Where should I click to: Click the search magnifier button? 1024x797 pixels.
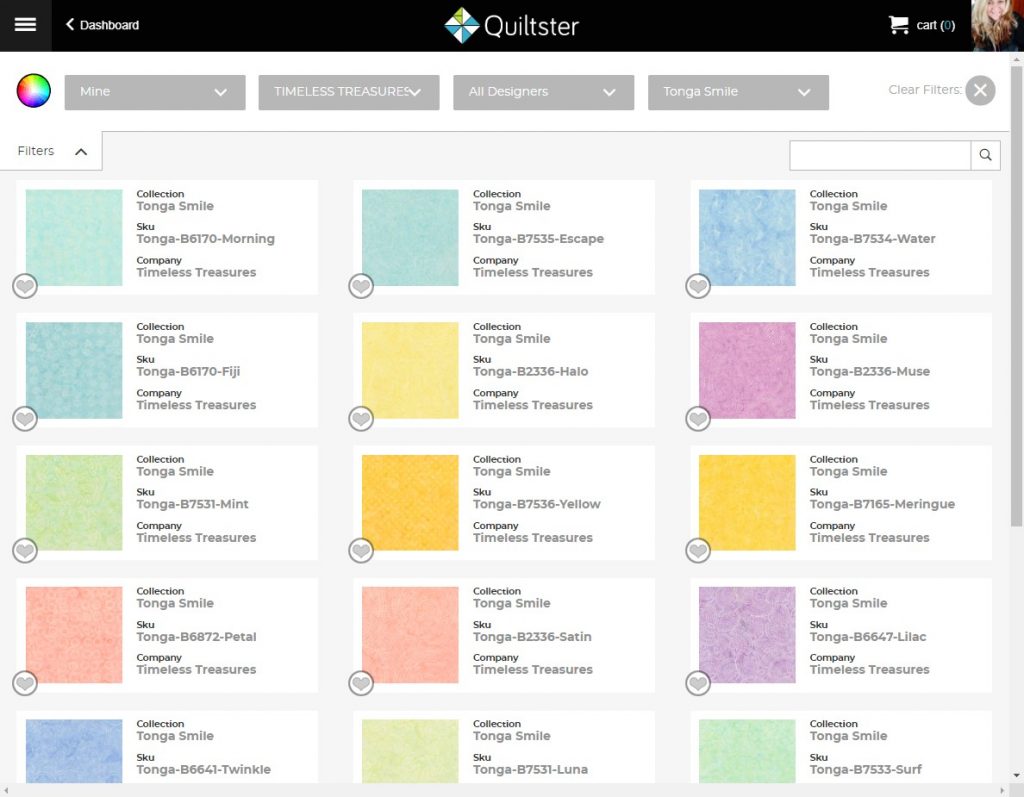point(985,155)
